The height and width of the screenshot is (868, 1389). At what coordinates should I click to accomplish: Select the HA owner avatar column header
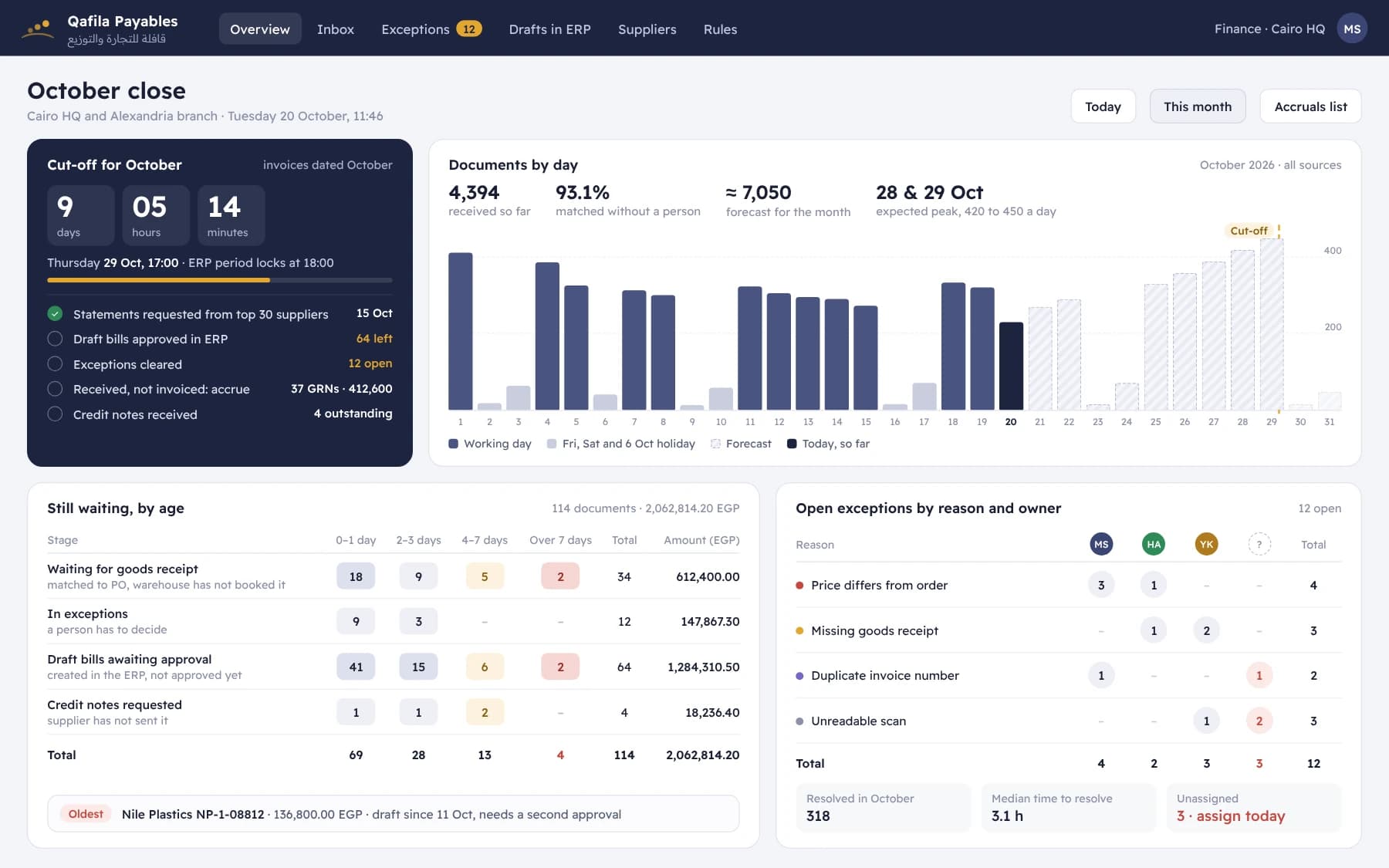(1154, 544)
